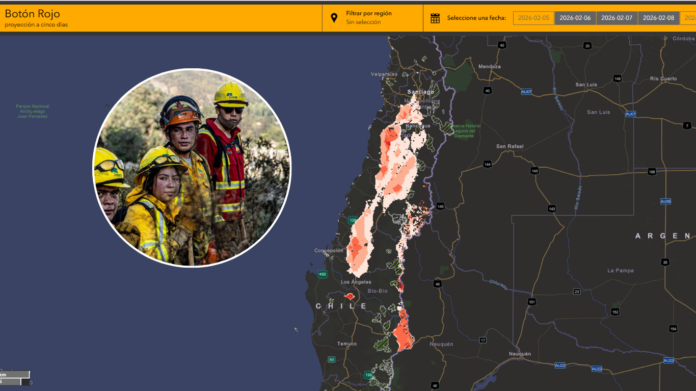Click the Parque Nacional Archipiélago Juan Fernández label
The image size is (696, 391).
click(x=32, y=111)
